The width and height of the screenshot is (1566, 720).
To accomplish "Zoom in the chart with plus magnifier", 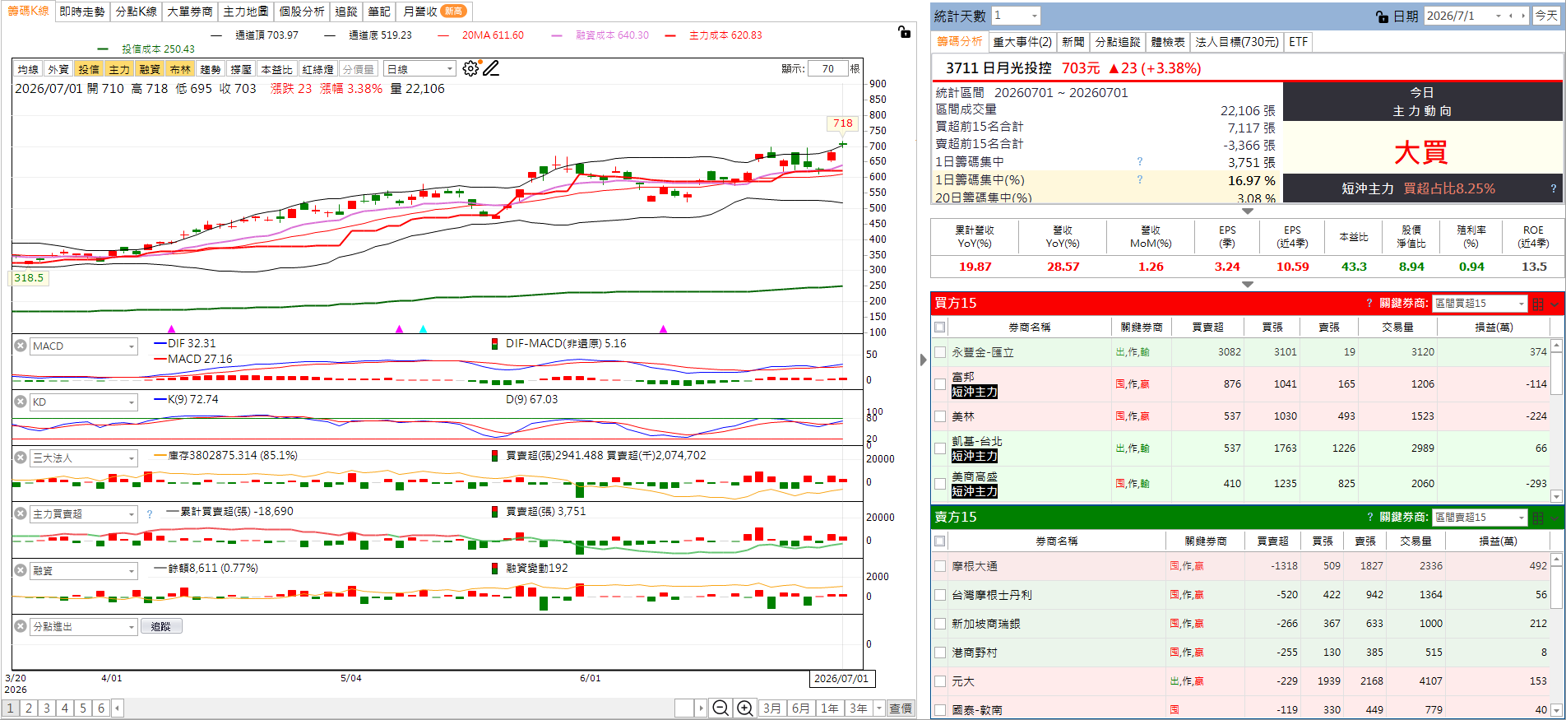I will (x=745, y=708).
